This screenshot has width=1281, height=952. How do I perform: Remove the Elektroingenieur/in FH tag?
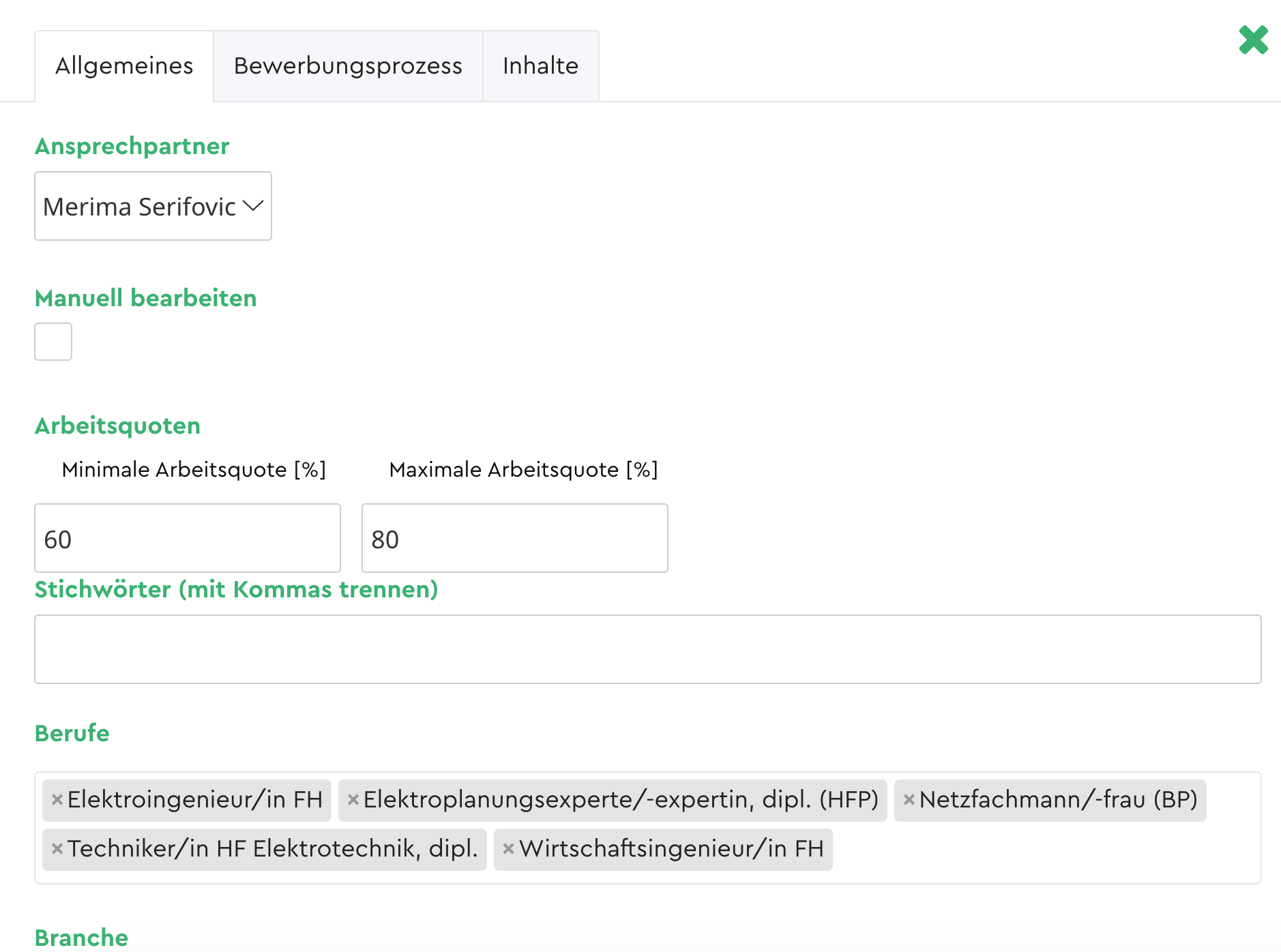(x=57, y=800)
